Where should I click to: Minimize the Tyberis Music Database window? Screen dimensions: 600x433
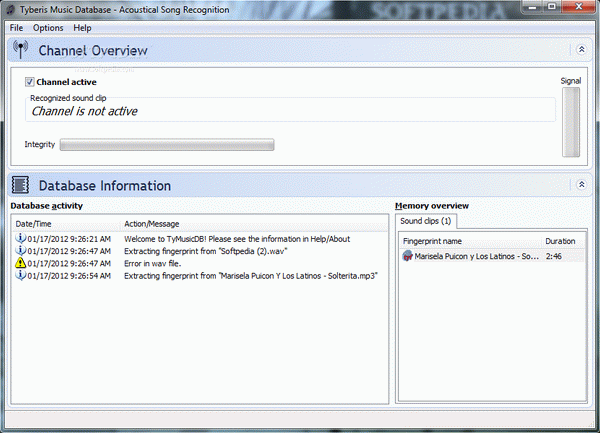(x=532, y=7)
